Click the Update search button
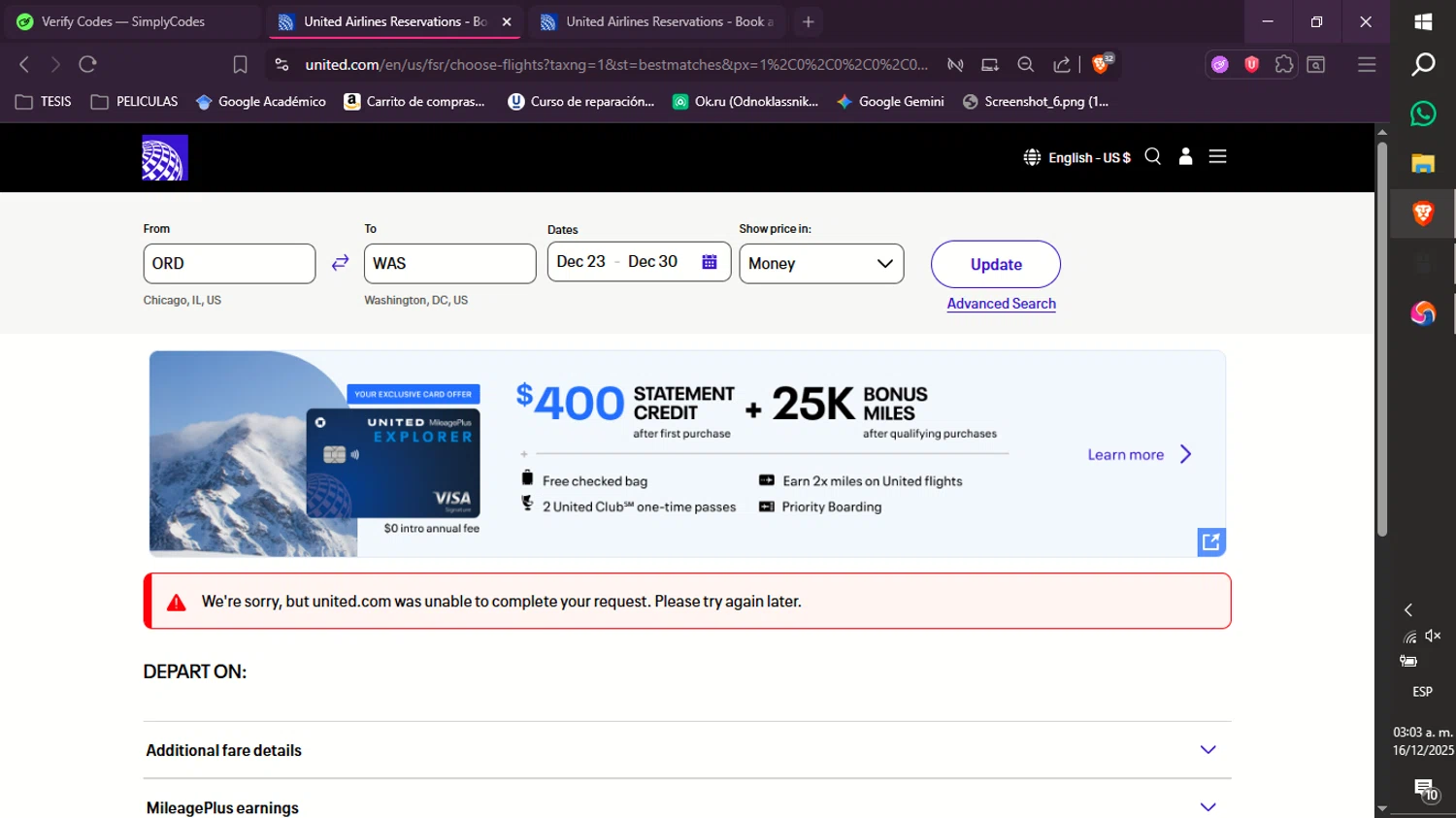Viewport: 1456px width, 818px height. (996, 264)
